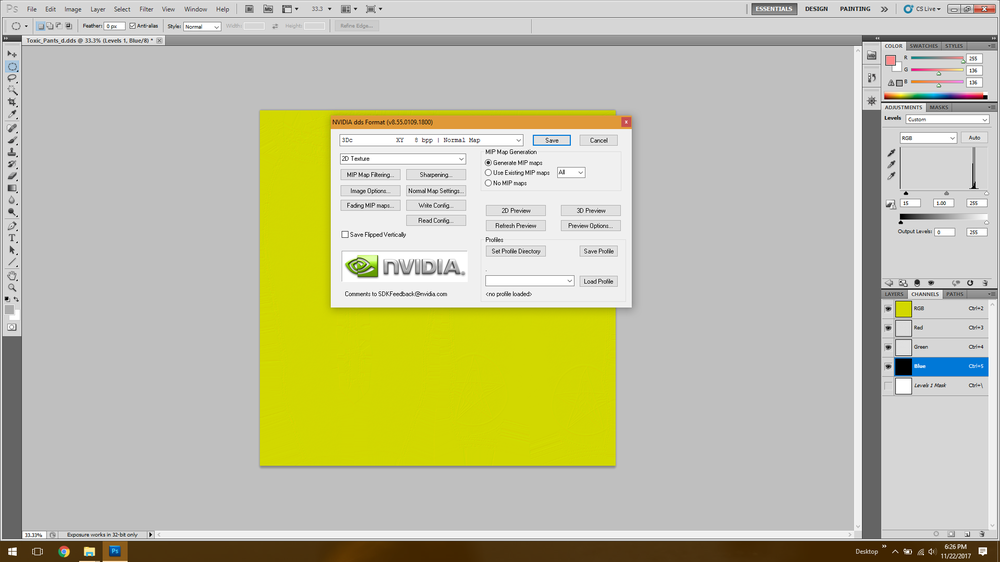Select the Line shape tool

point(12,263)
